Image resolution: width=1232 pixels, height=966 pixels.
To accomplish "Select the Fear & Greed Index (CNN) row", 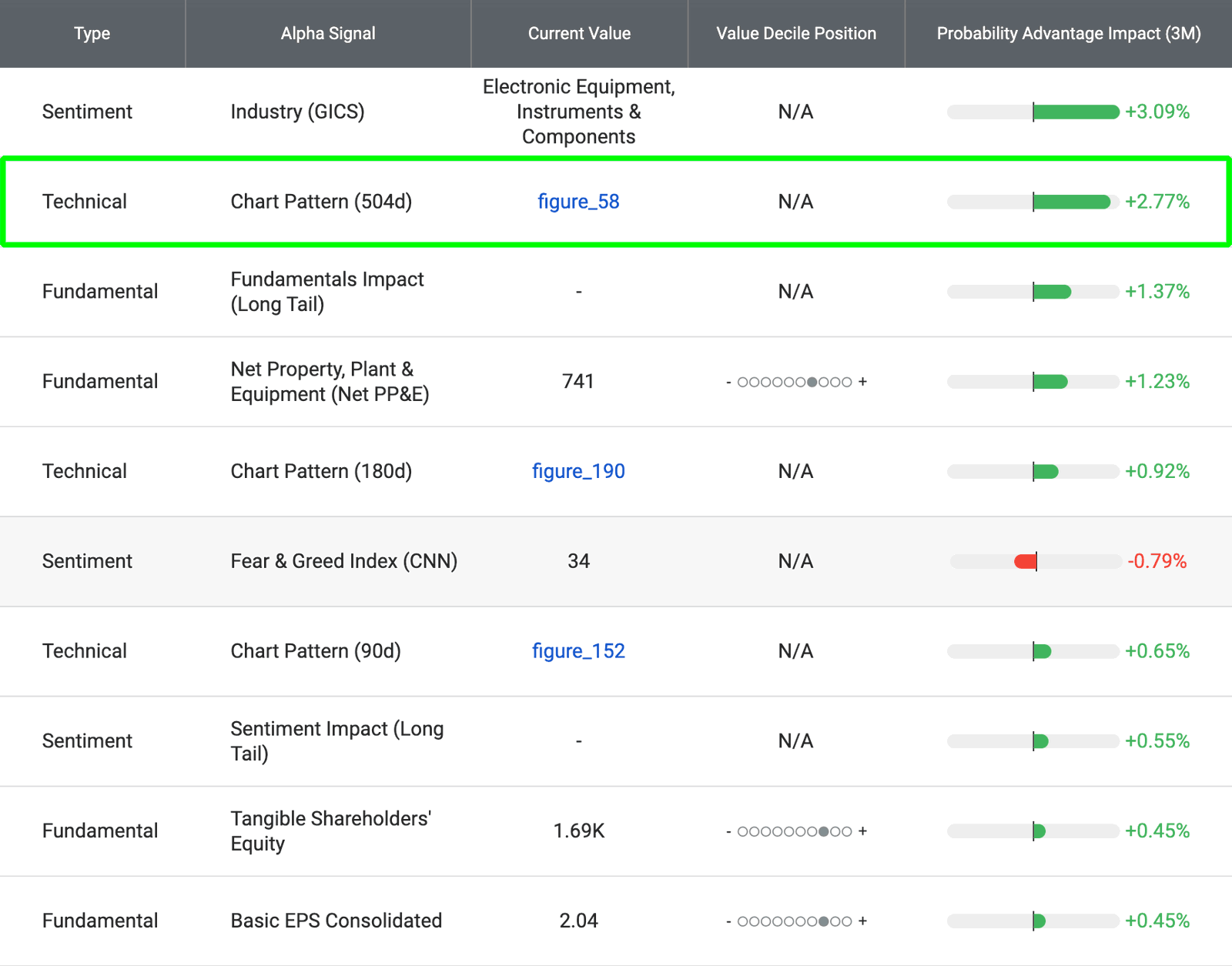I will coord(616,561).
